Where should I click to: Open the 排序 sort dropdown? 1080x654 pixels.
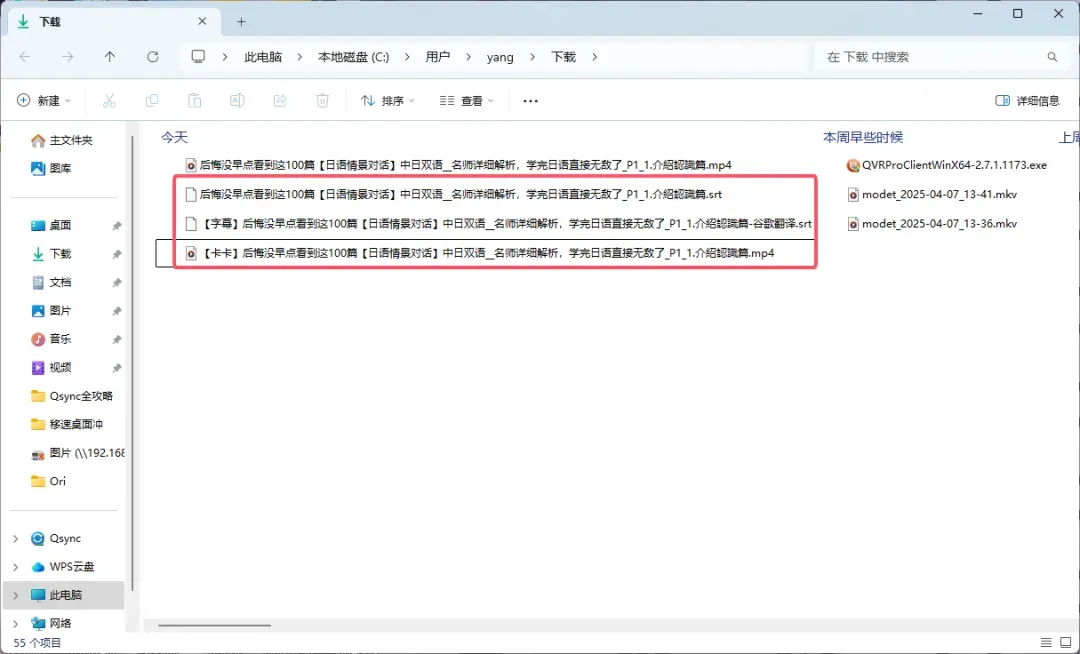[387, 101]
